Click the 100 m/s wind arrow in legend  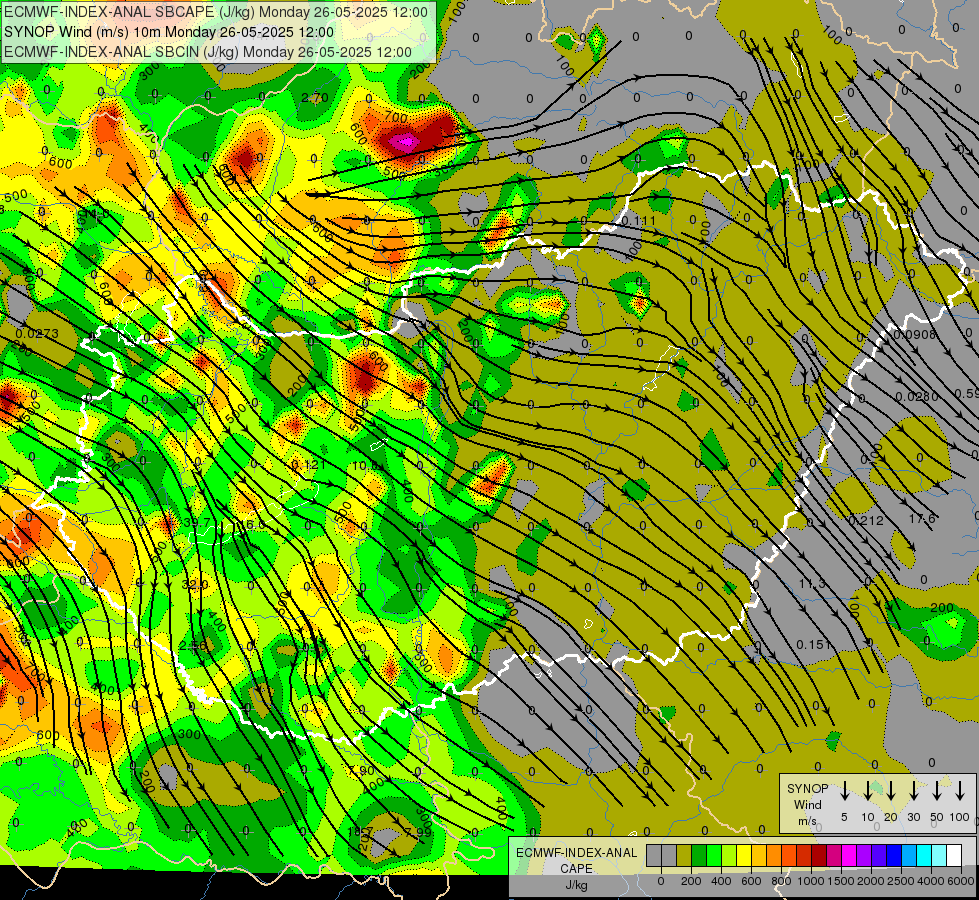pyautogui.click(x=960, y=790)
